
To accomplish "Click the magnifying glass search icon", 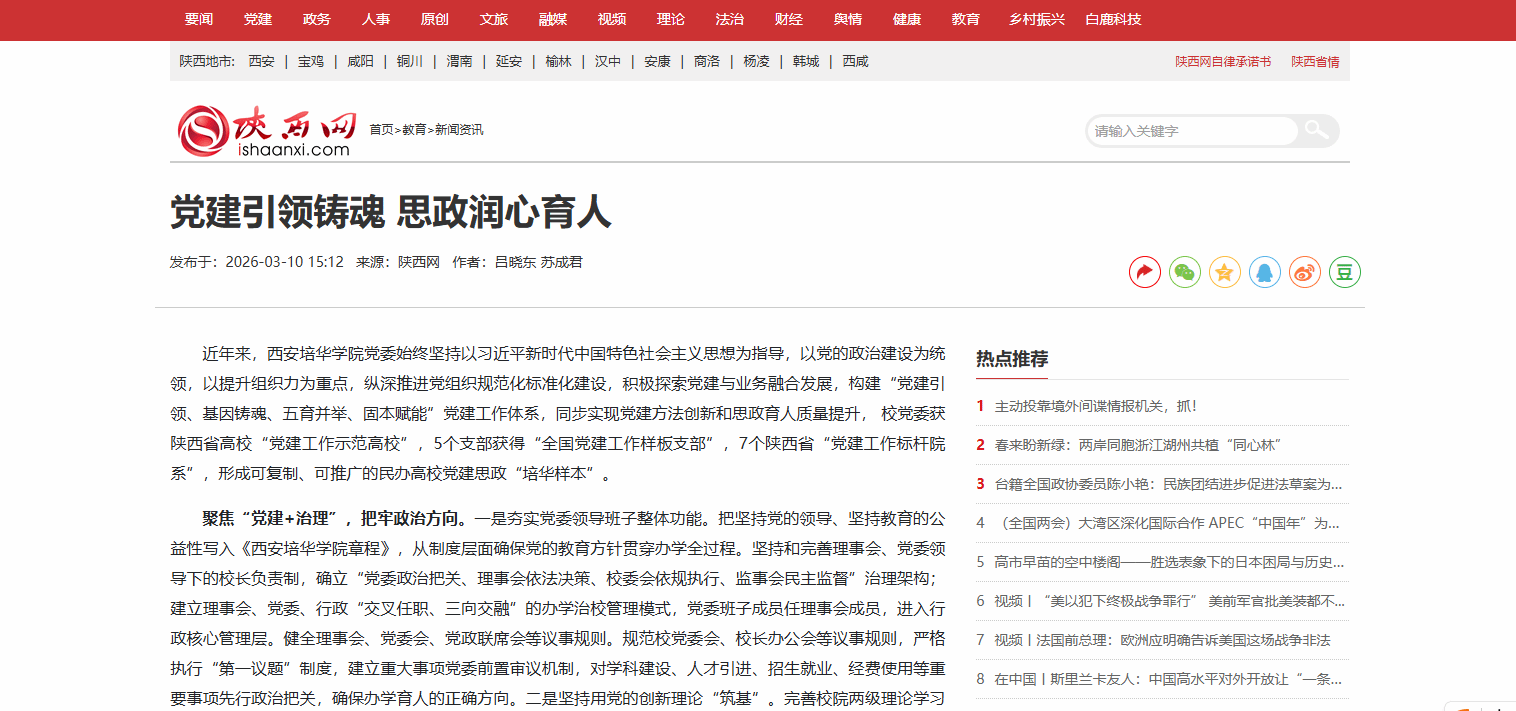I will [x=1317, y=130].
